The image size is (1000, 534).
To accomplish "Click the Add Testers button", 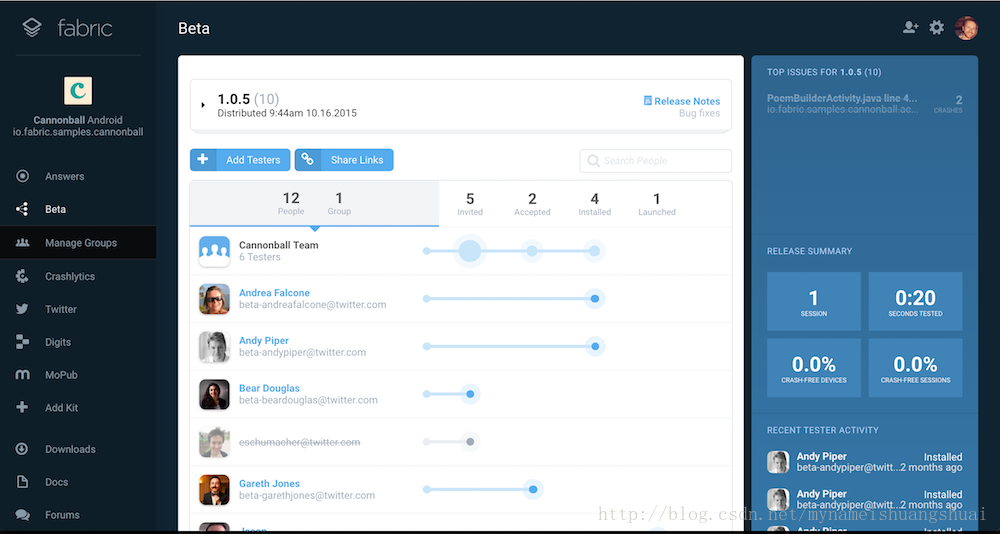I will pyautogui.click(x=240, y=160).
